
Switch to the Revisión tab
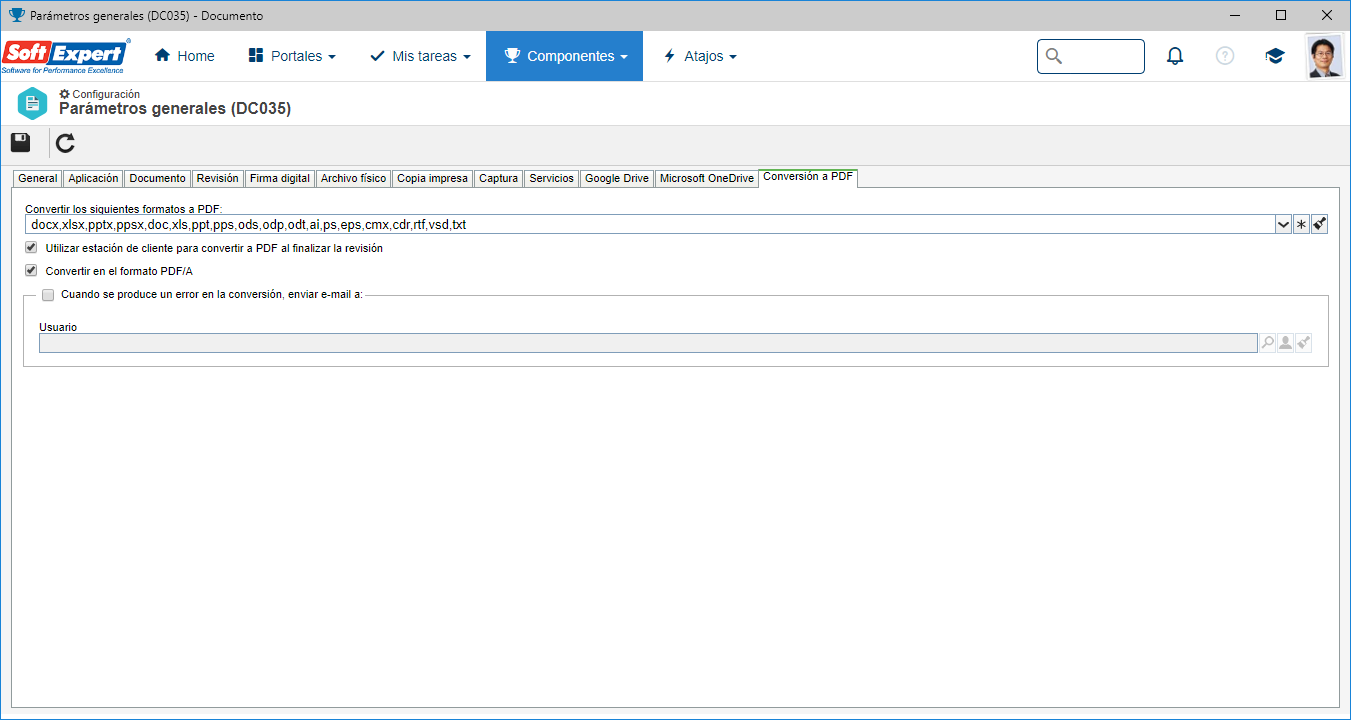click(x=217, y=178)
